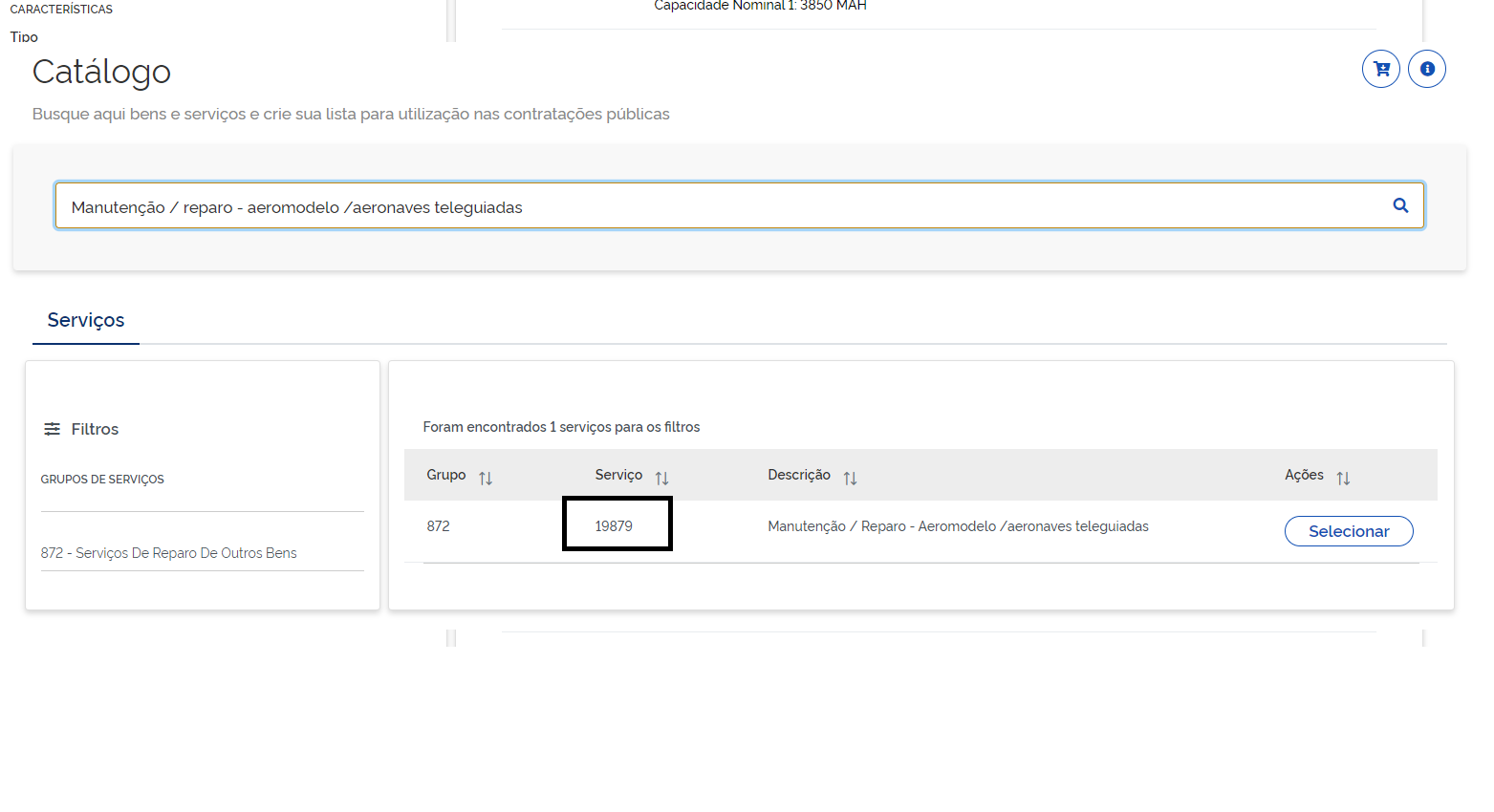Click the Filtros heading text

[95, 429]
